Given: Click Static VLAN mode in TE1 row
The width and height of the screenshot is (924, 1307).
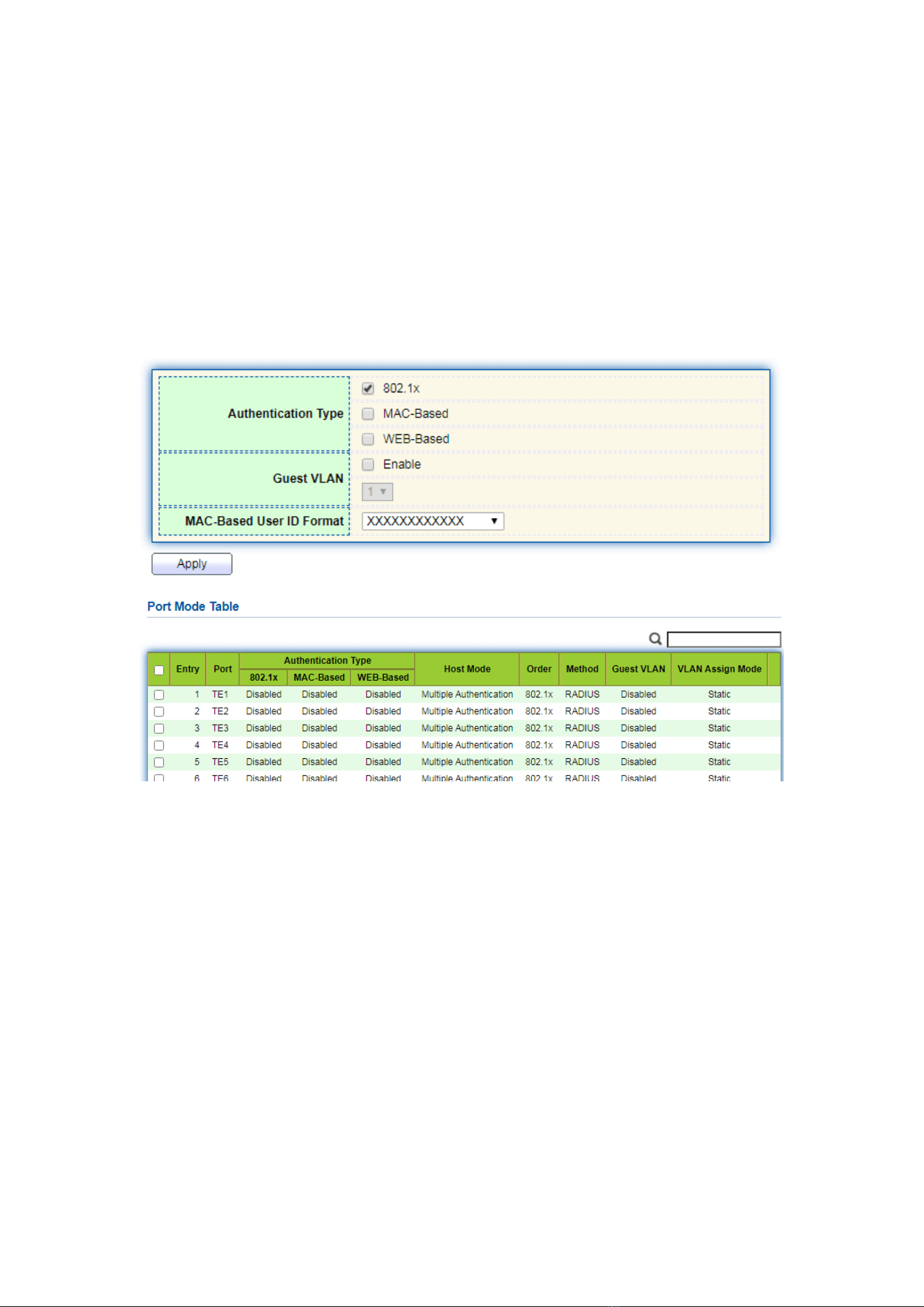Looking at the screenshot, I should pos(719,695).
